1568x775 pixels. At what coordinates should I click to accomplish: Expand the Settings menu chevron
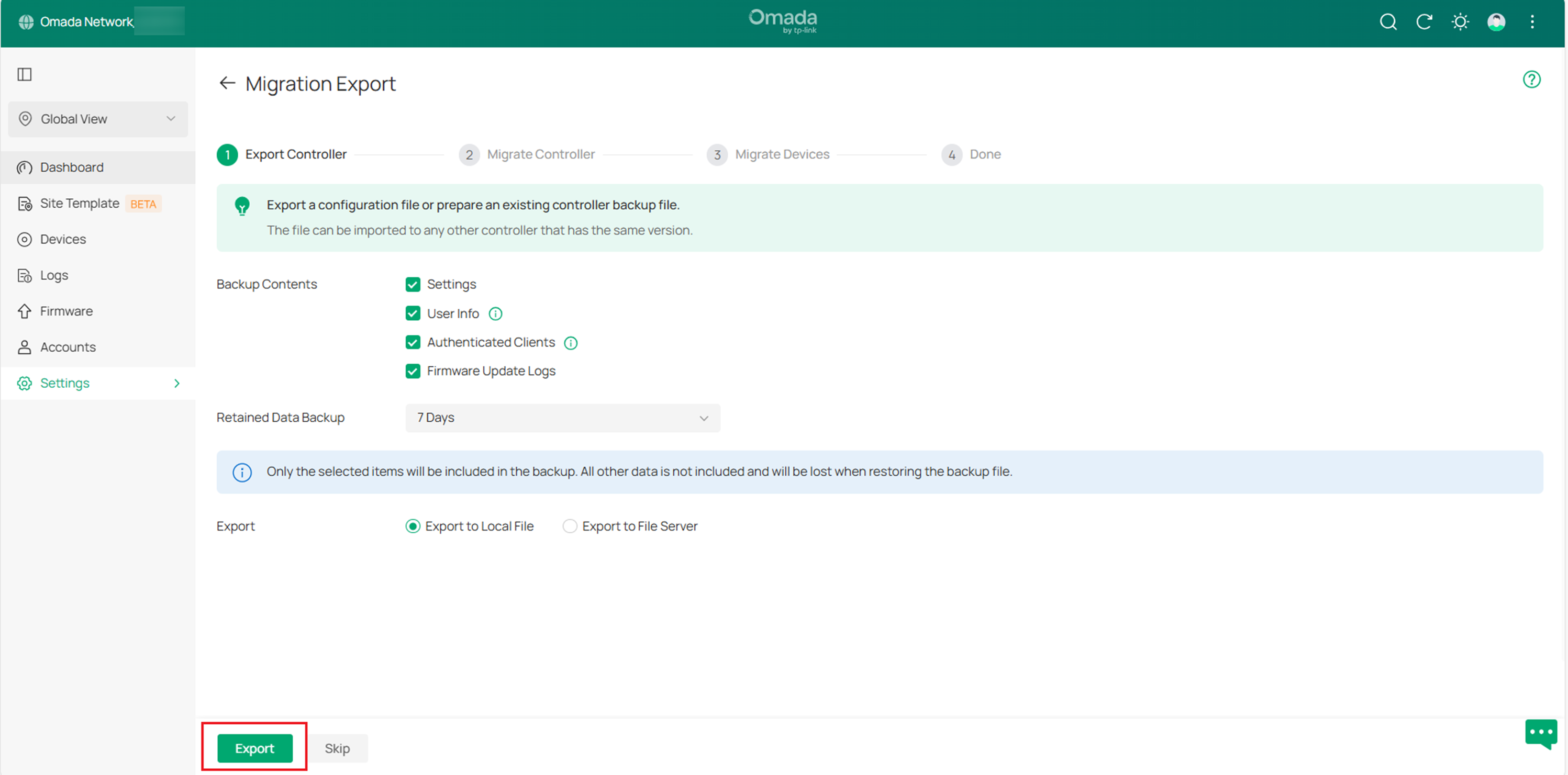click(x=176, y=383)
